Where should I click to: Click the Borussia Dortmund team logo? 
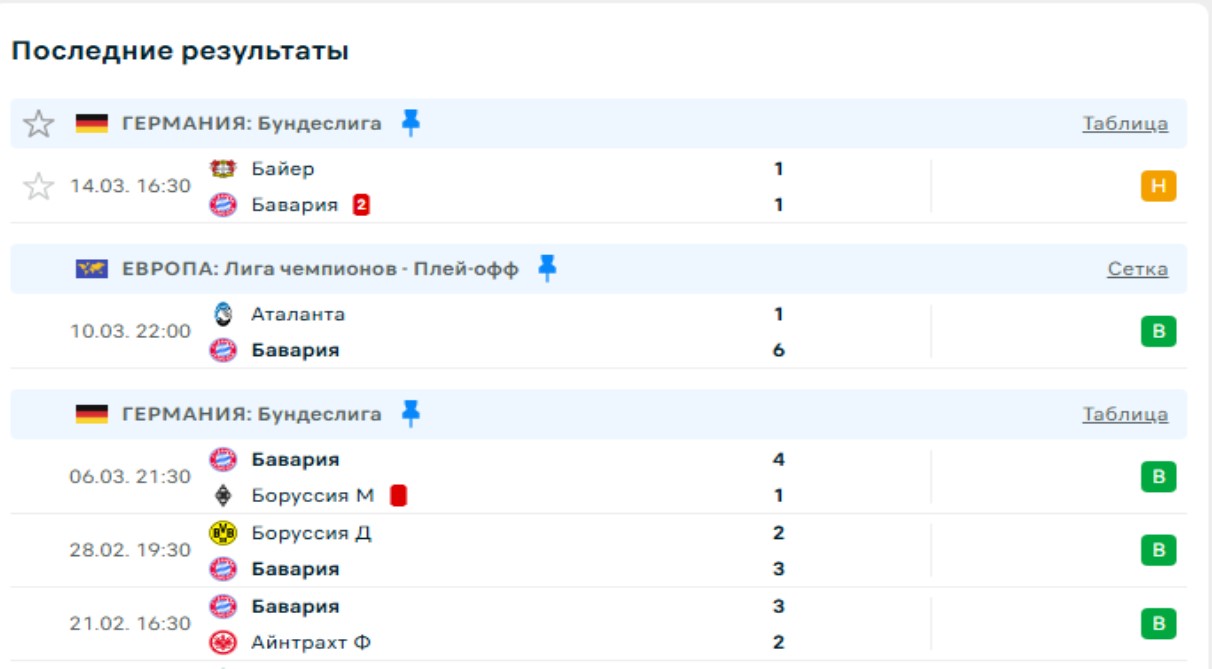coord(222,533)
